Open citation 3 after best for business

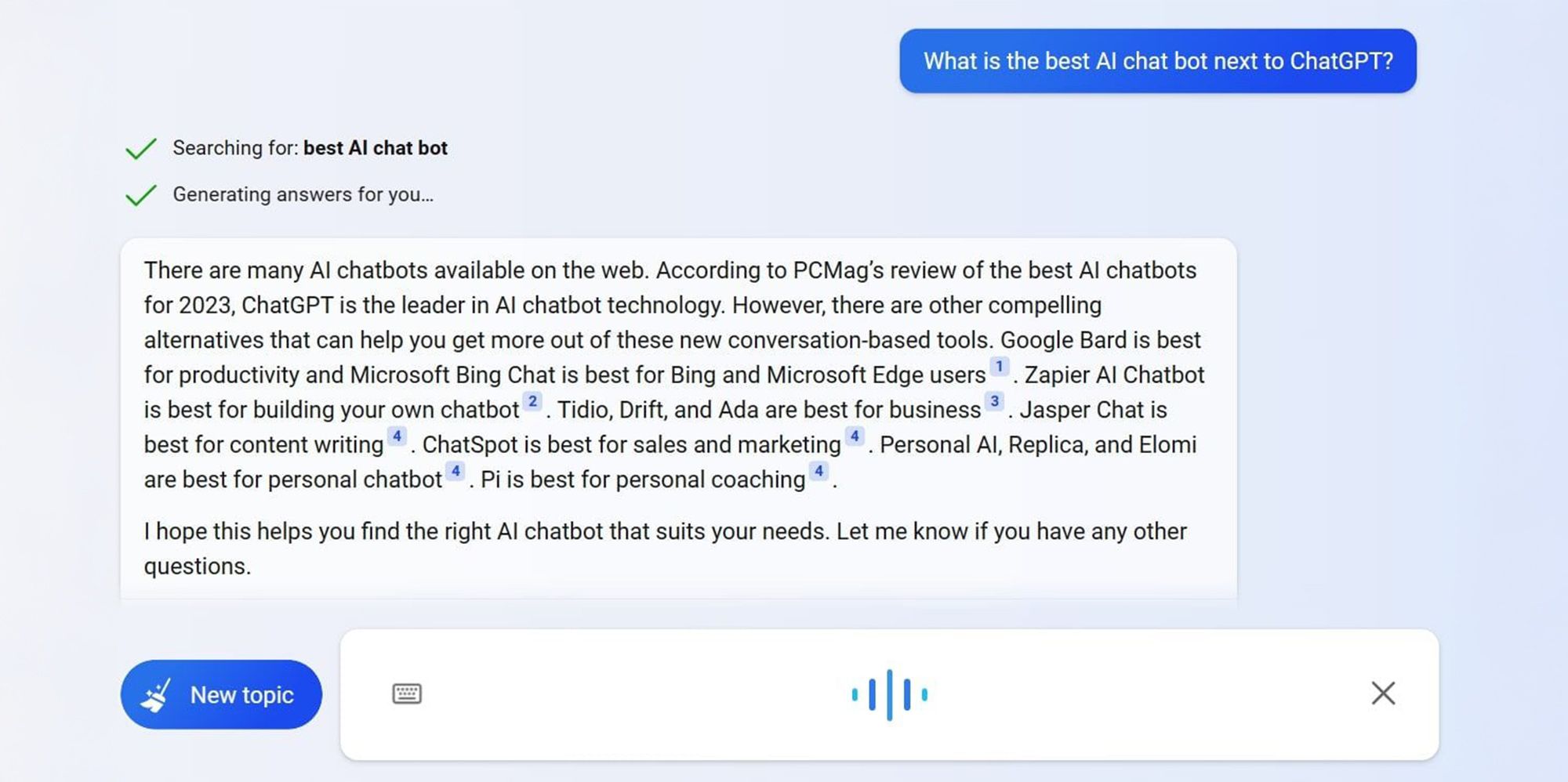click(x=994, y=401)
